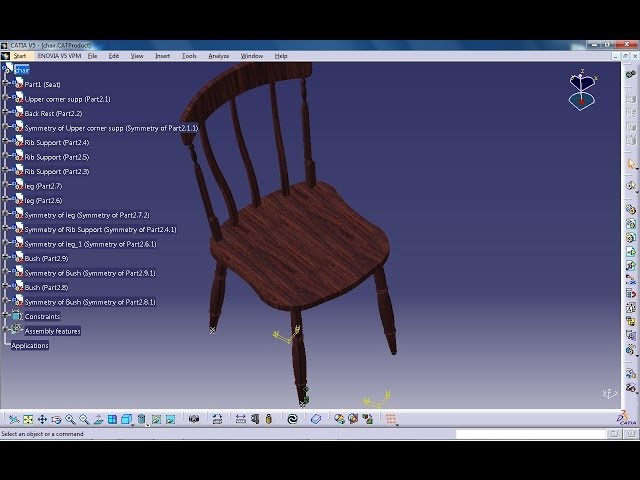Image resolution: width=640 pixels, height=480 pixels.
Task: Click the Zoom Out magnifier icon
Action: tap(84, 419)
